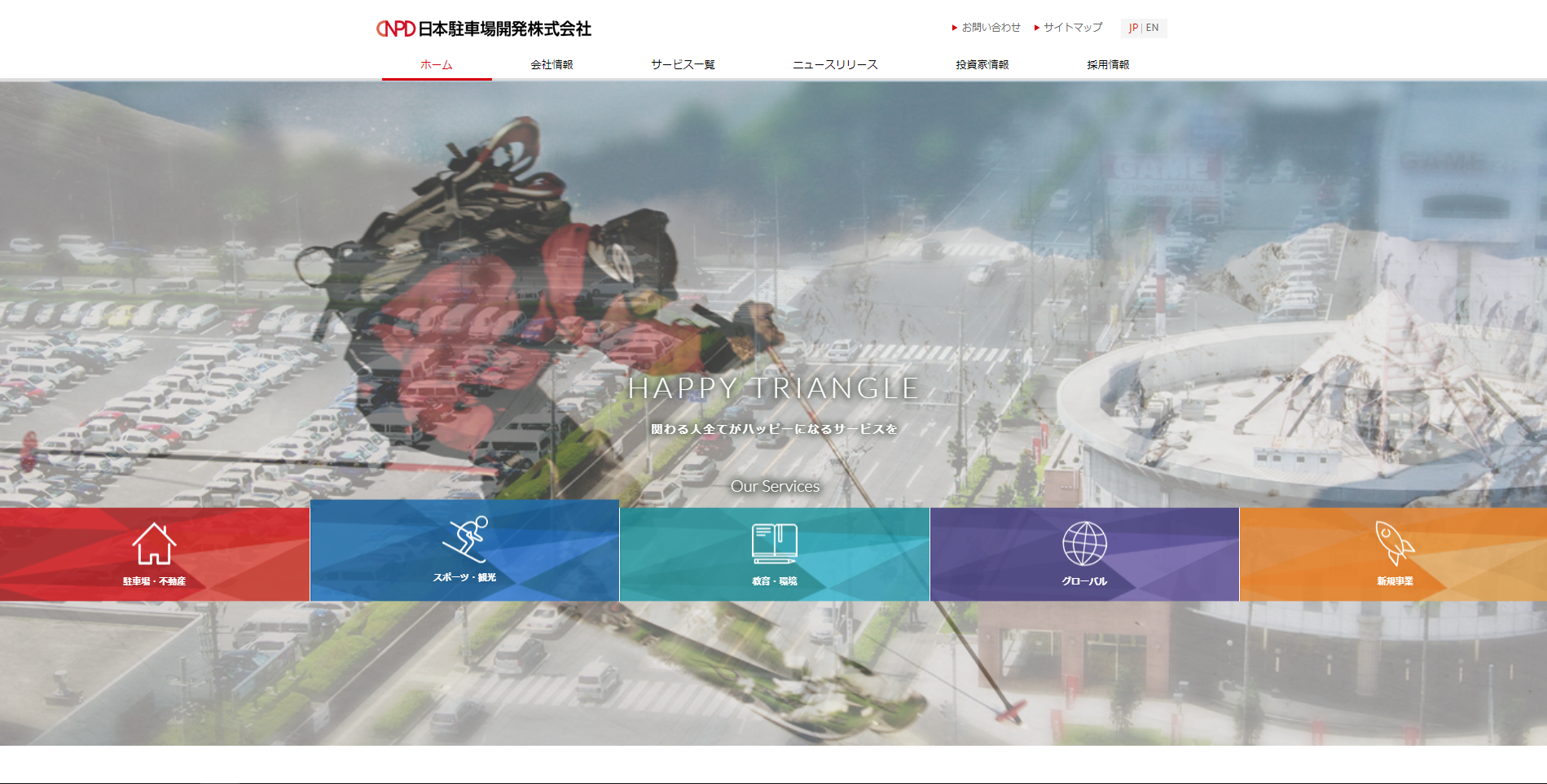1547x784 pixels.
Task: Click the NPD company logo
Action: pos(484,28)
